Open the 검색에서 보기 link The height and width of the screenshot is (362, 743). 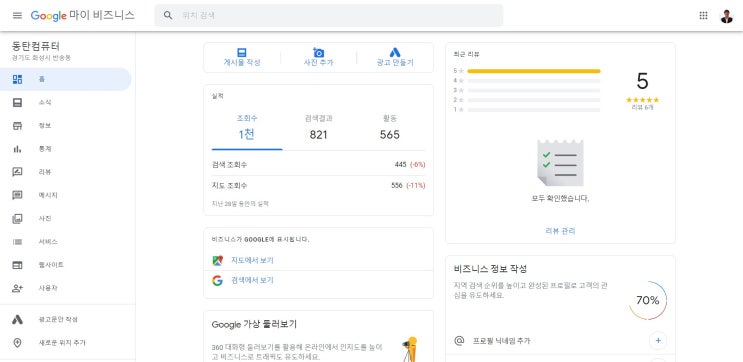[x=252, y=281]
